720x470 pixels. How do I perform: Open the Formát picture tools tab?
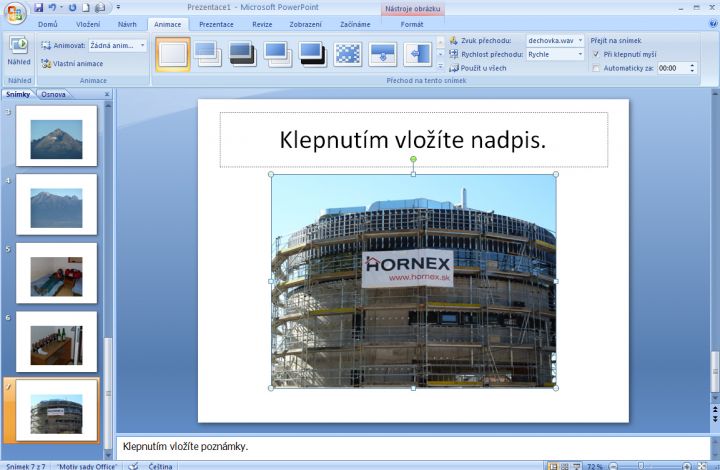(412, 24)
